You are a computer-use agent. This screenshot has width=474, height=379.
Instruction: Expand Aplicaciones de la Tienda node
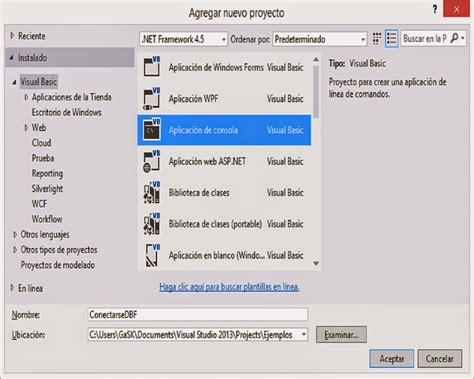coord(26,97)
